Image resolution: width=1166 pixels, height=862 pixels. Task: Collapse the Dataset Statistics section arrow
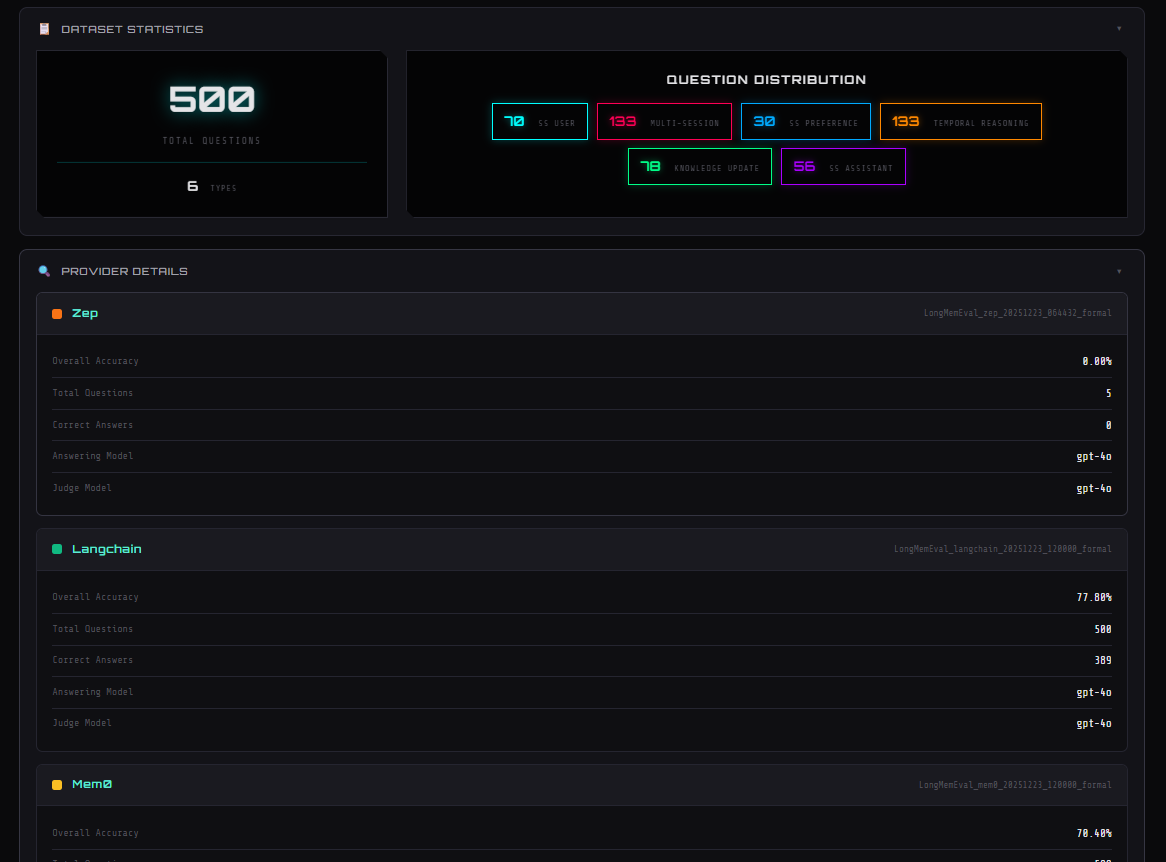click(1119, 29)
